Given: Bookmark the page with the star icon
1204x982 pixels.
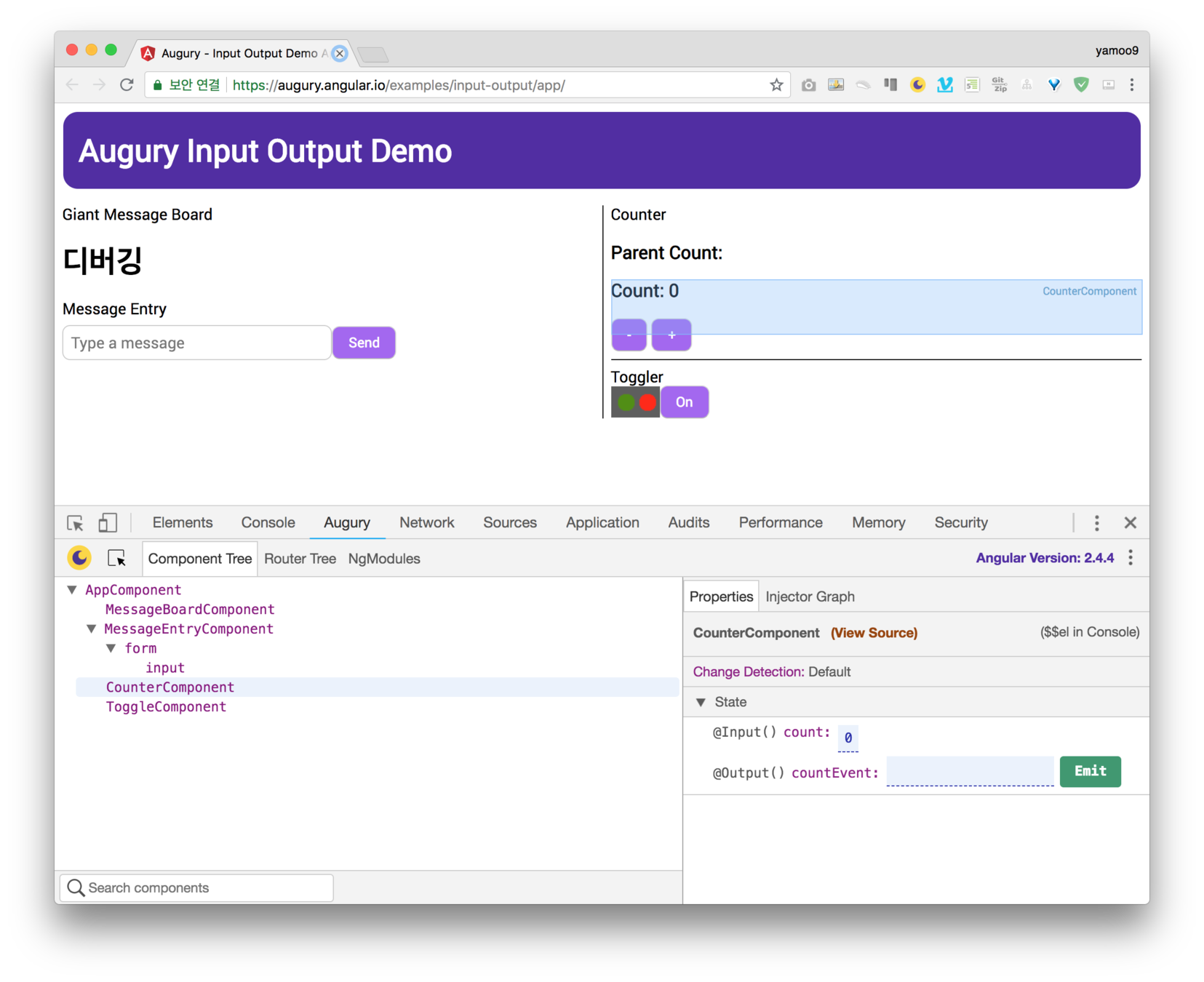Looking at the screenshot, I should point(776,85).
